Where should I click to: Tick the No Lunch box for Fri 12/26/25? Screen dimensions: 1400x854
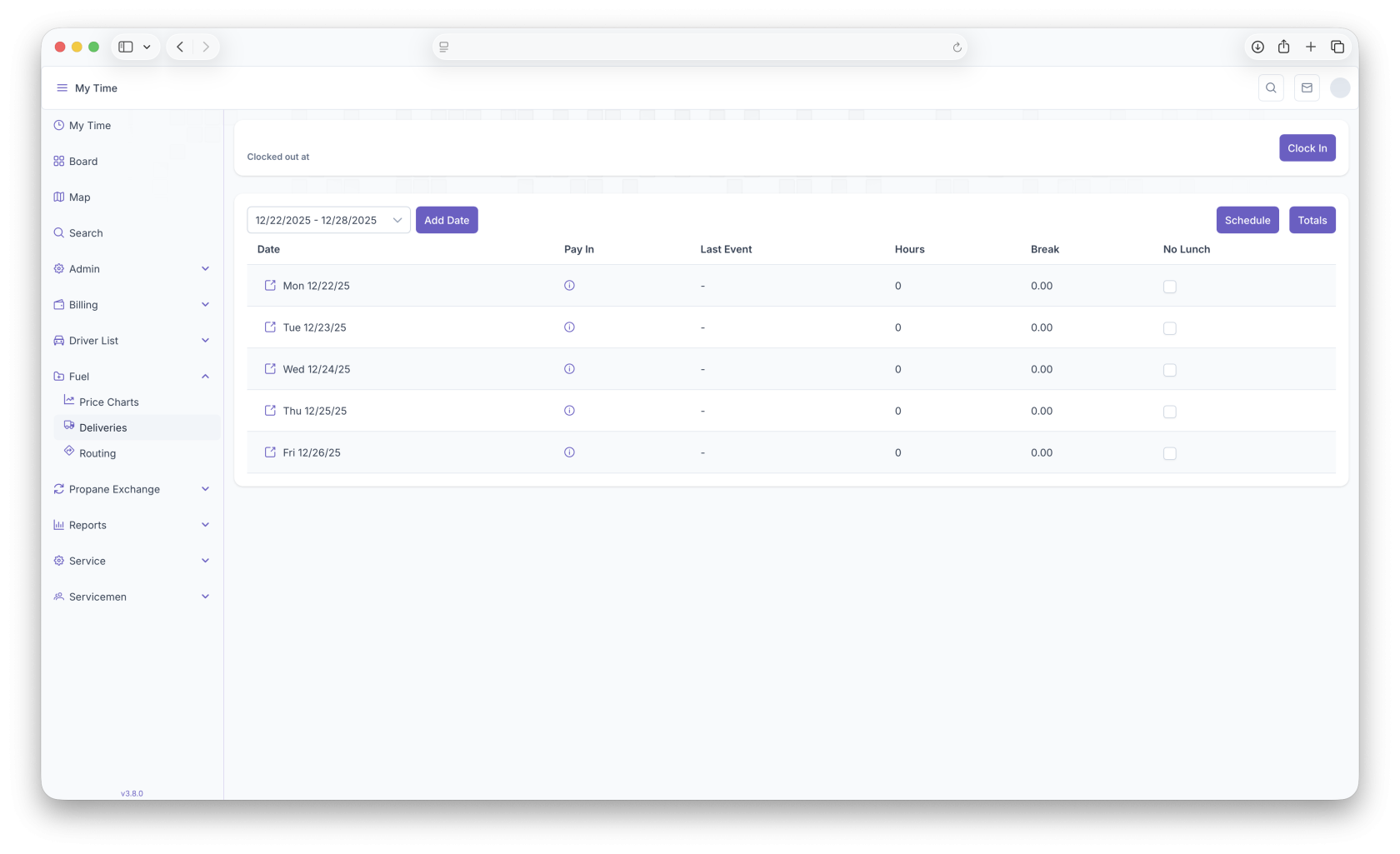tap(1170, 453)
